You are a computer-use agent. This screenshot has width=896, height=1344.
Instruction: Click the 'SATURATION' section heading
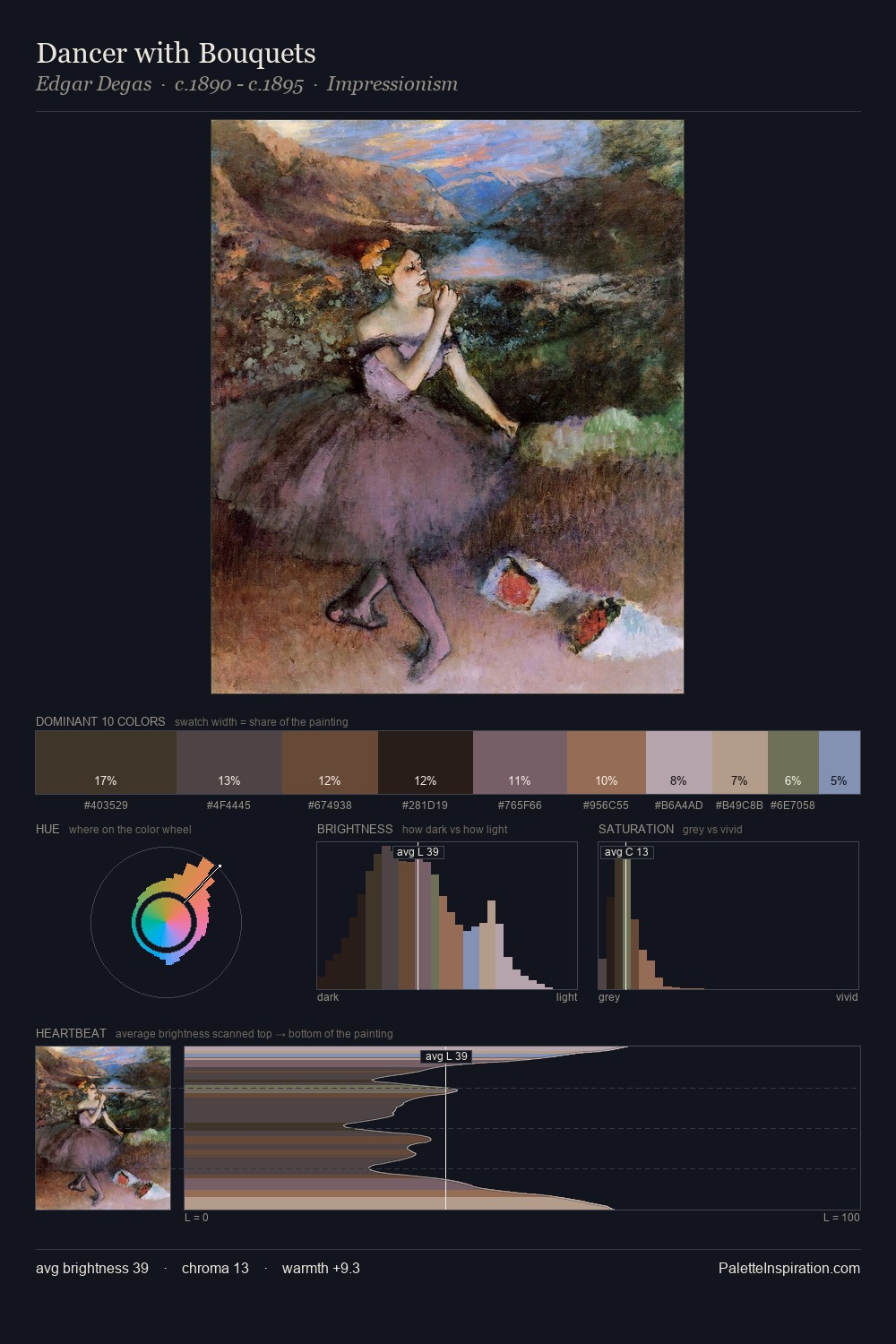pos(636,829)
